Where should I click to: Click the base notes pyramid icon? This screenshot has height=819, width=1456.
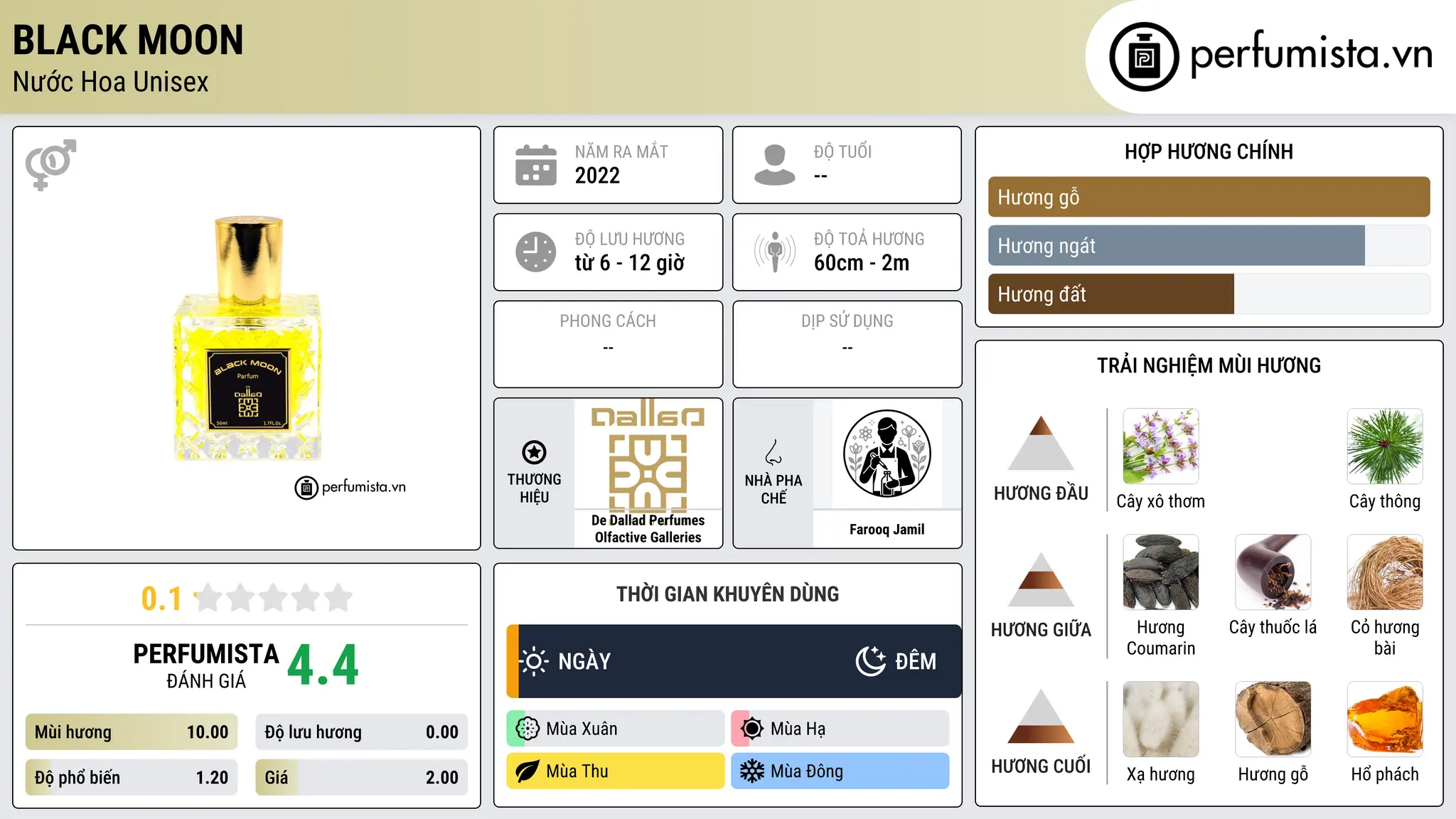click(1041, 716)
